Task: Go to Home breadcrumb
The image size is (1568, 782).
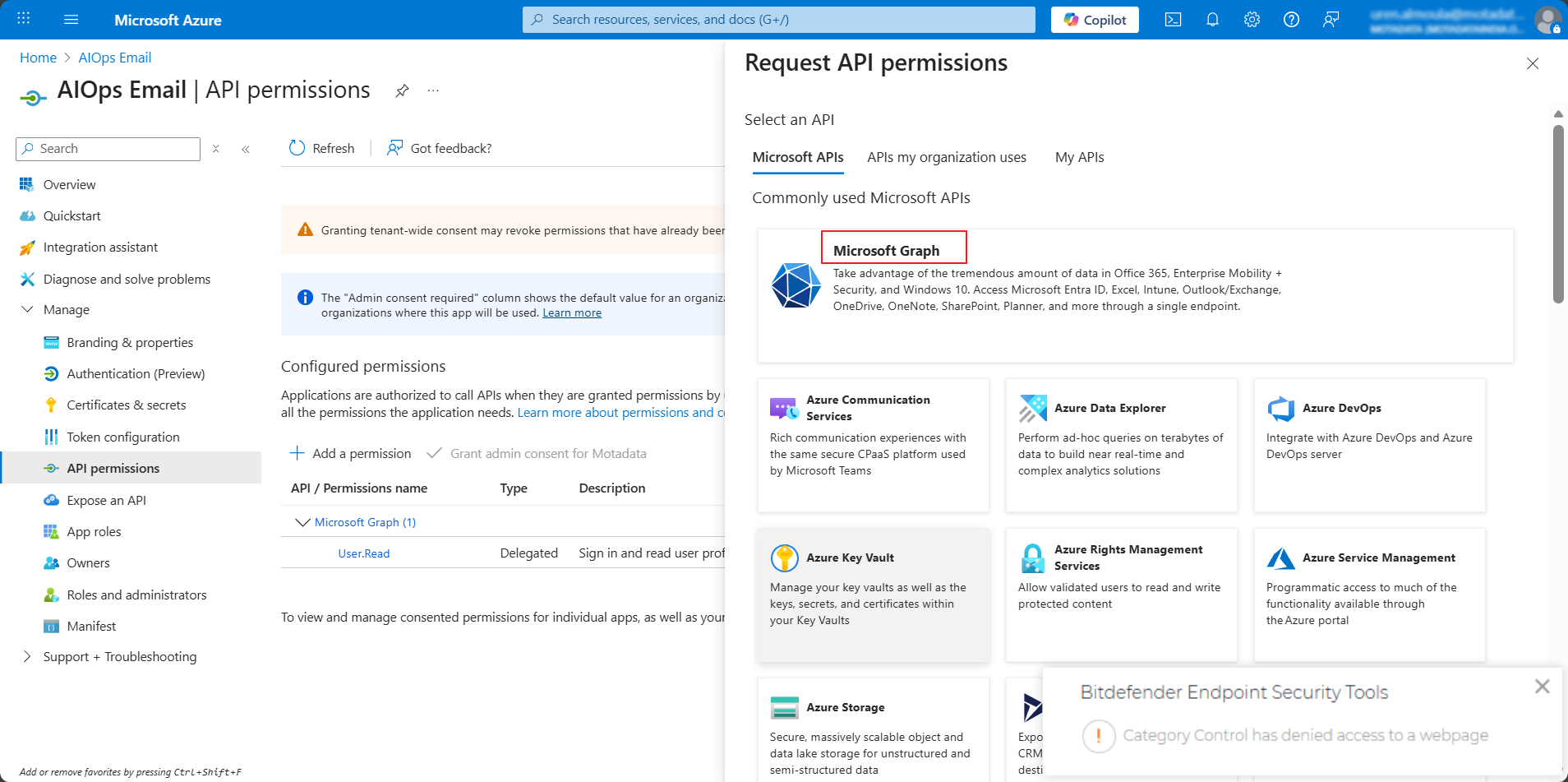Action: [38, 58]
